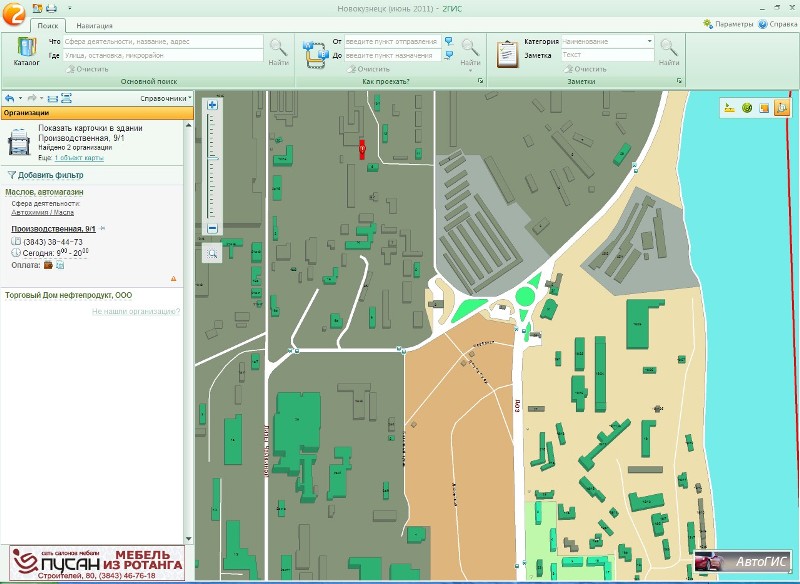Viewport: 800px width, 584px height.
Task: Open the quick access toolbar dropdown arrow
Action: 69,9
